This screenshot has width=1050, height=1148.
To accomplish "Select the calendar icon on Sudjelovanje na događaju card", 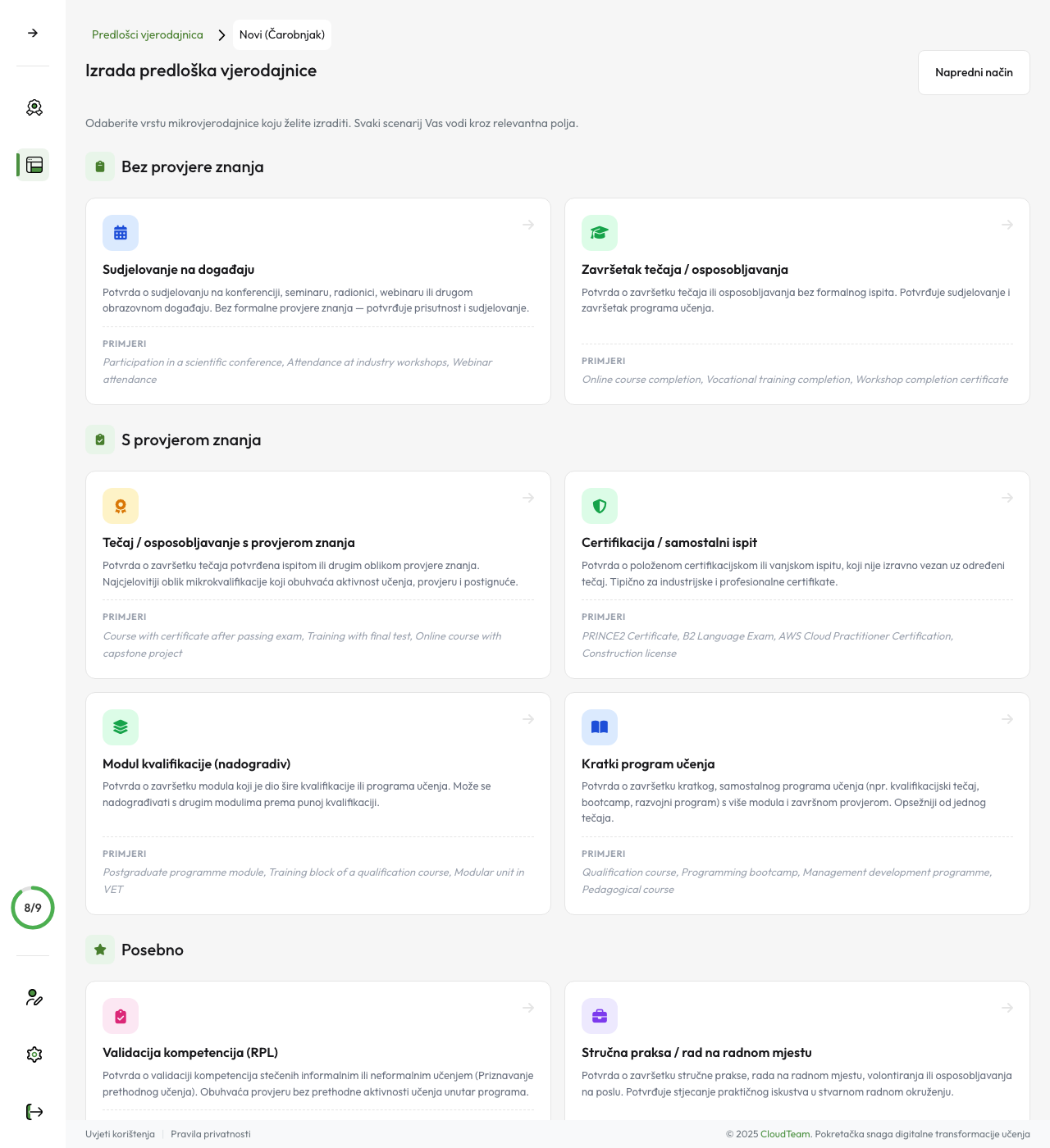I will click(x=121, y=232).
